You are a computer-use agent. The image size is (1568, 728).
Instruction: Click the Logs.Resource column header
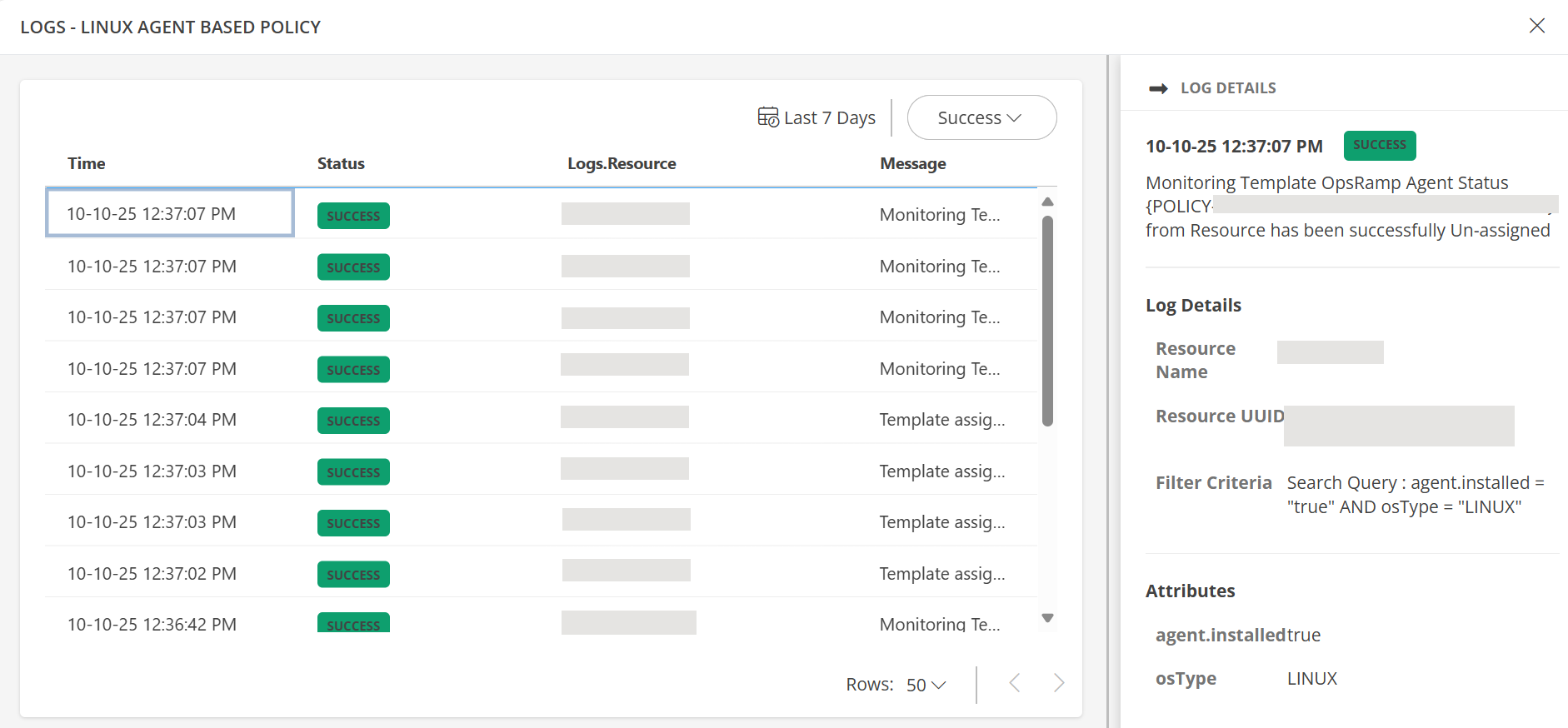[622, 163]
